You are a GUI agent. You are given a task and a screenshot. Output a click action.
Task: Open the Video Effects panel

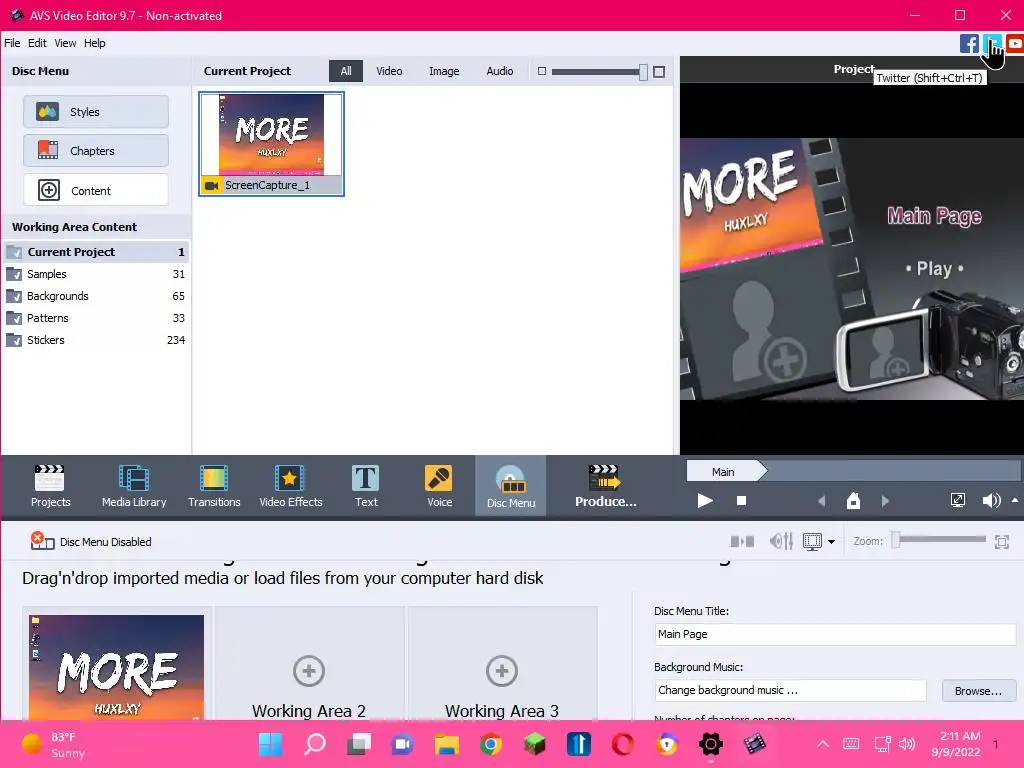pos(291,486)
